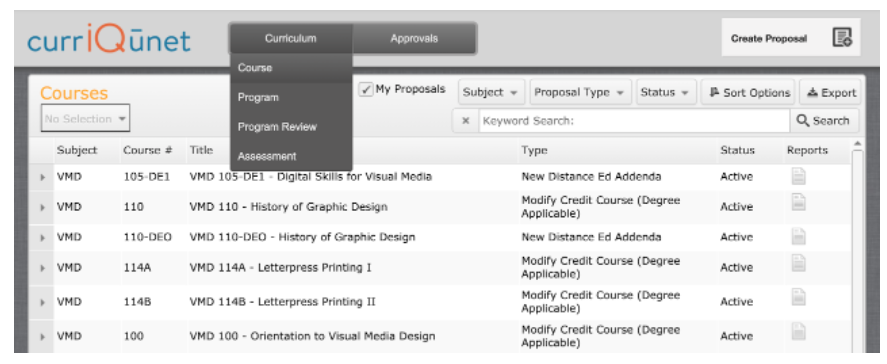The width and height of the screenshot is (887, 364).
Task: Click the Create Proposal document icon
Action: pos(842,37)
